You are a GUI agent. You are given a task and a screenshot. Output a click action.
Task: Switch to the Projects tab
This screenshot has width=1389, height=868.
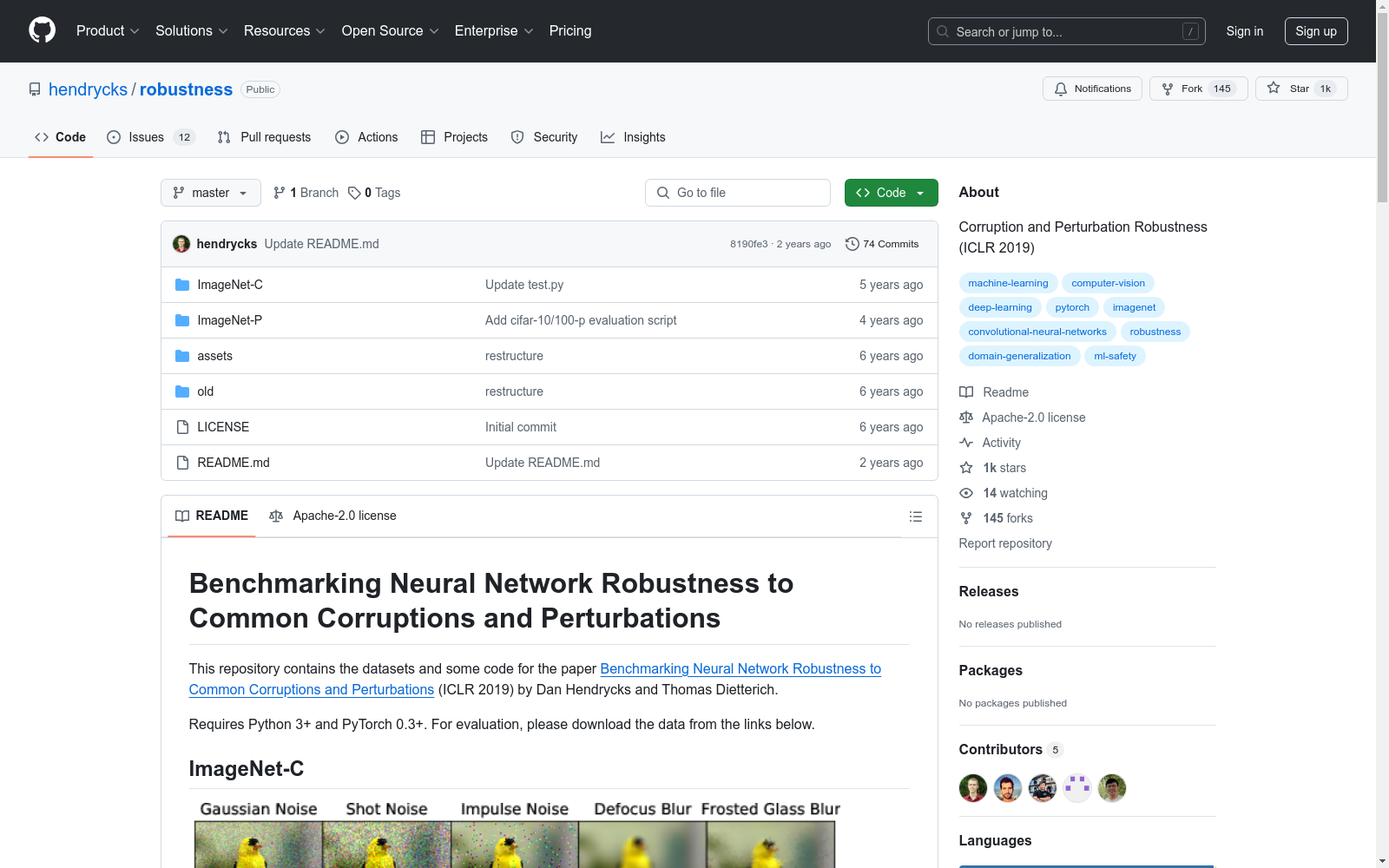click(x=454, y=137)
